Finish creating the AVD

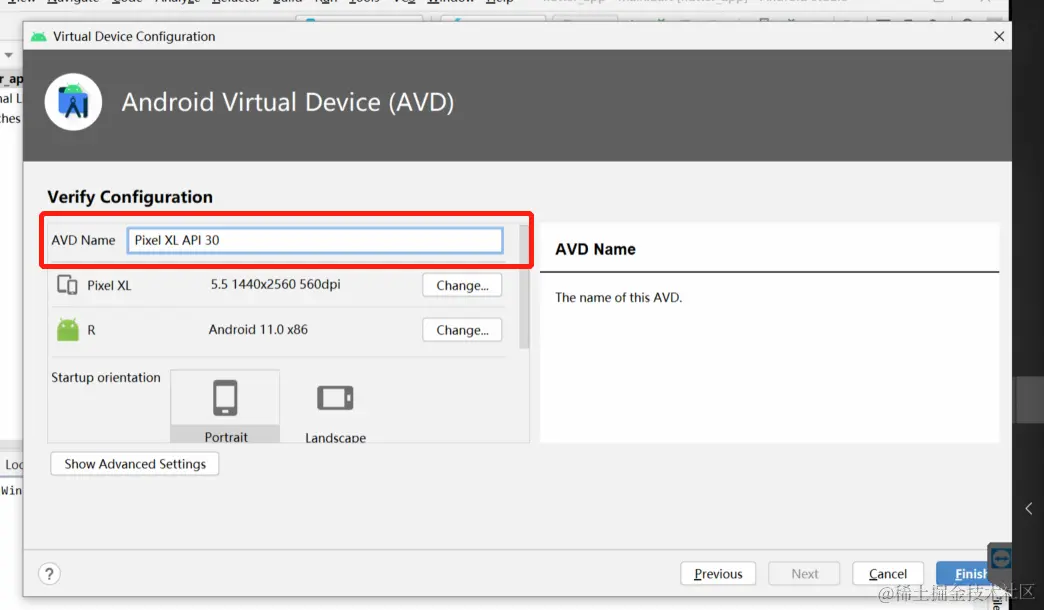(965, 573)
